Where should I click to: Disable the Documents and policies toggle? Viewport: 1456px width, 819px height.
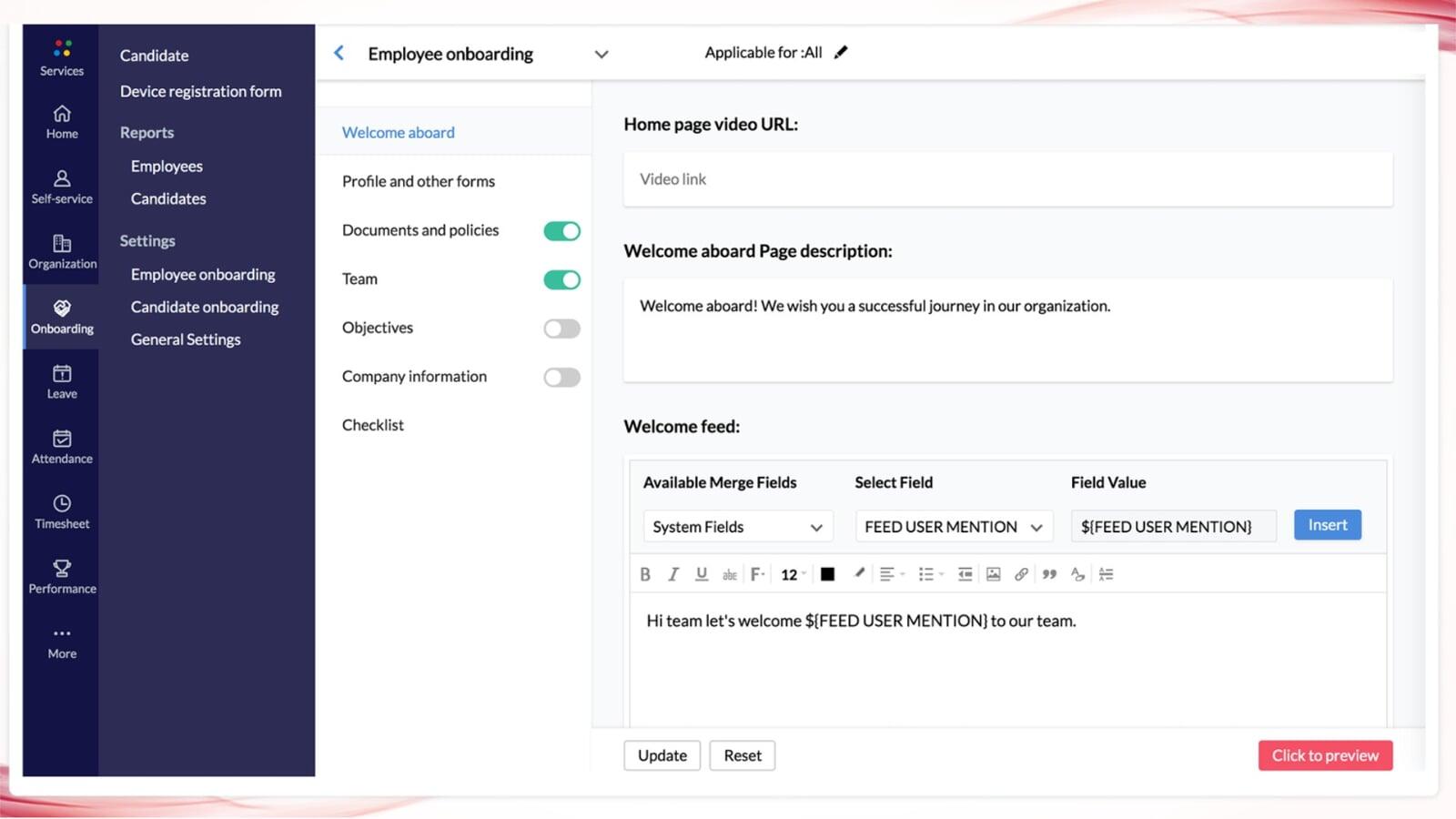pyautogui.click(x=561, y=231)
